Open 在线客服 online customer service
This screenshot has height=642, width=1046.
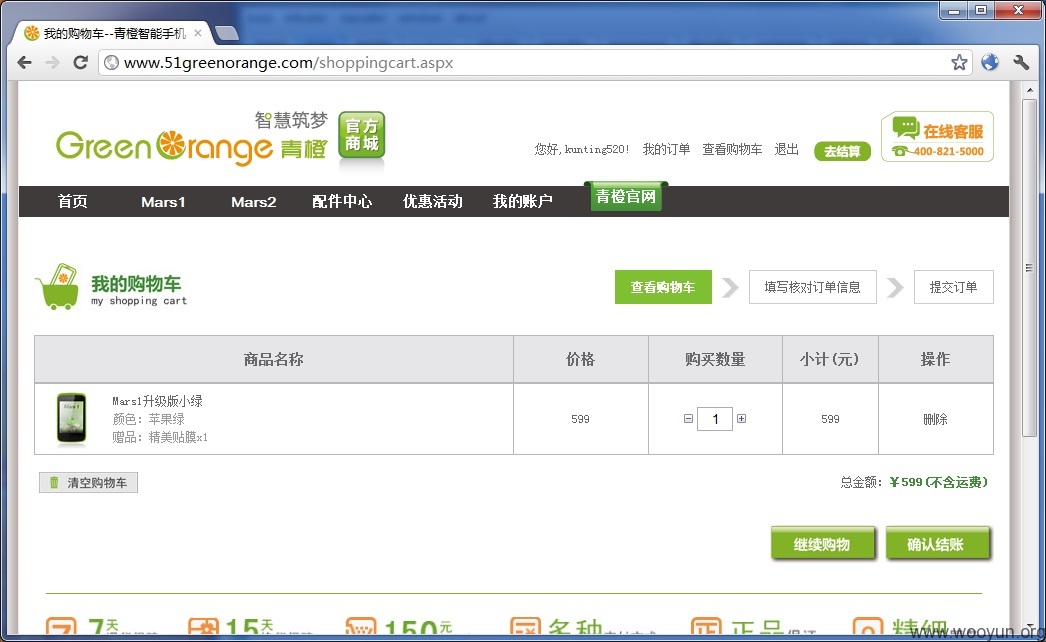tap(937, 136)
